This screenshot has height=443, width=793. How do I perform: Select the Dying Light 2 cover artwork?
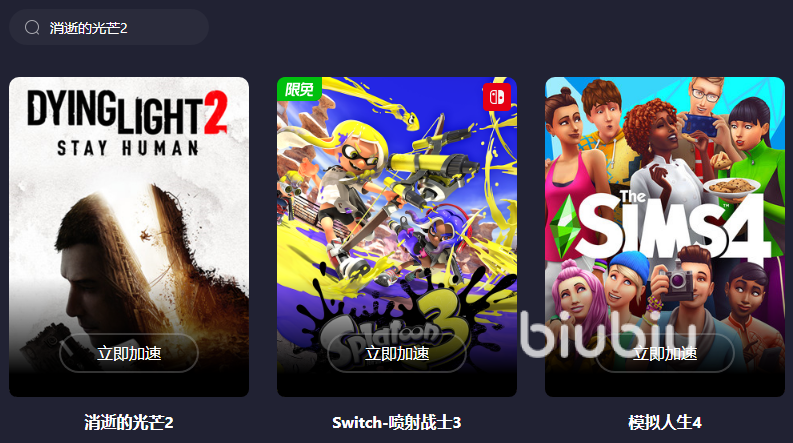tap(129, 237)
